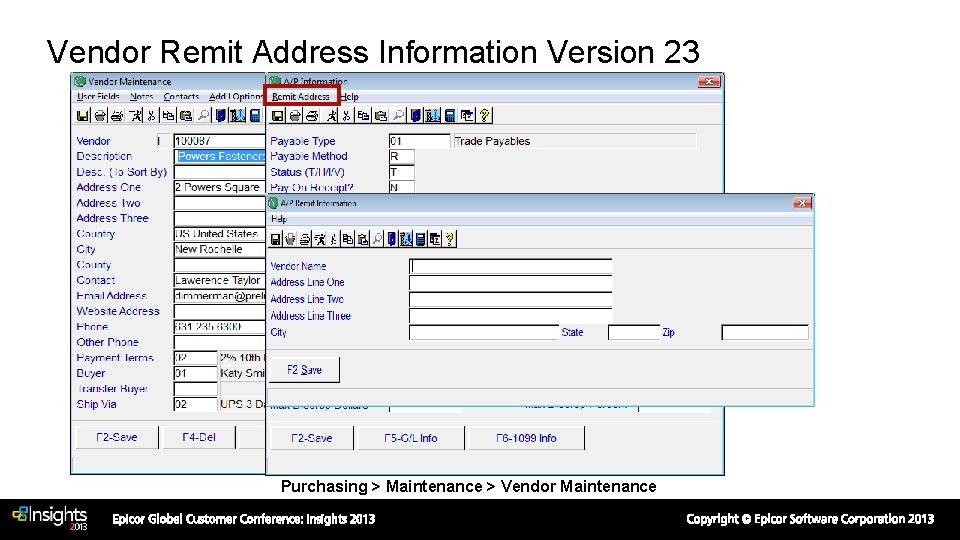Screen dimensions: 960x540
Task: Open Add'l Options menu in Vendor Maintenance
Action: tap(236, 97)
